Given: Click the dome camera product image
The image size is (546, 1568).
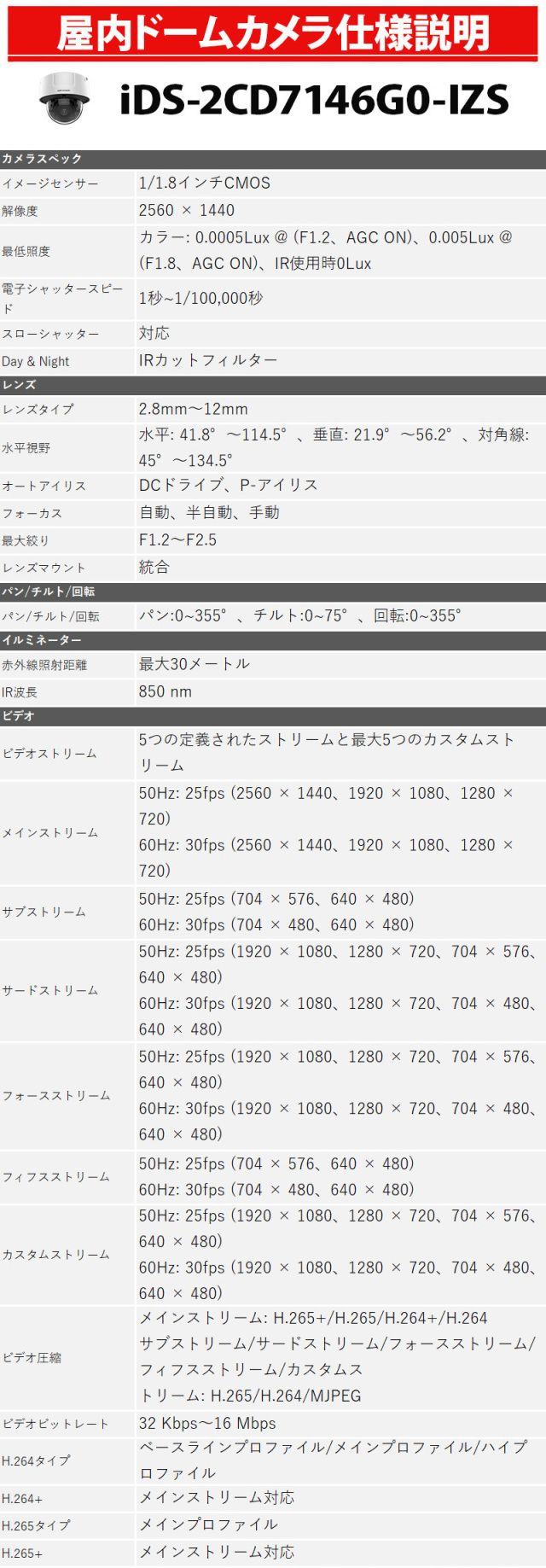Looking at the screenshot, I should (64, 98).
